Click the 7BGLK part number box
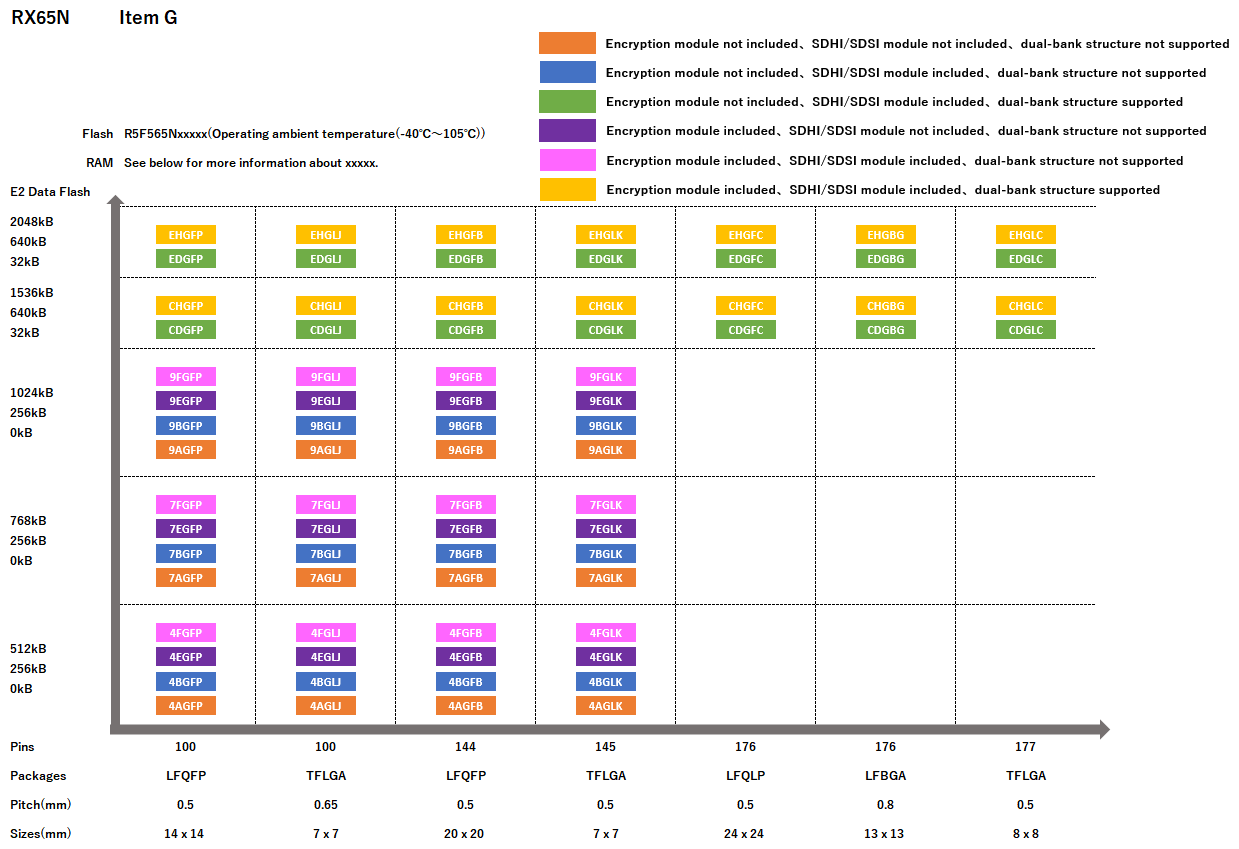 point(605,554)
